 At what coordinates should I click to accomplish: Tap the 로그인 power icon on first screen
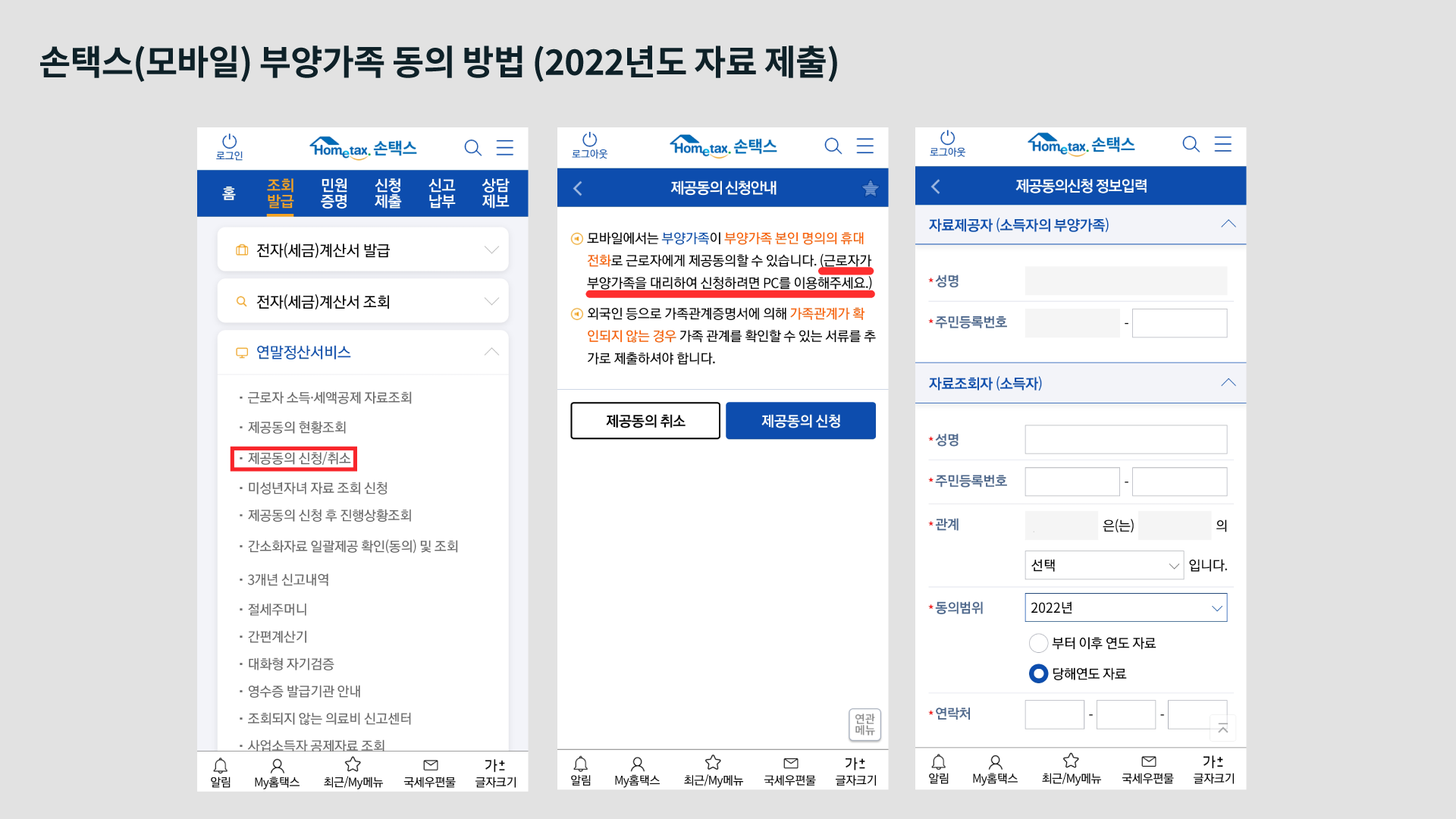(x=229, y=146)
